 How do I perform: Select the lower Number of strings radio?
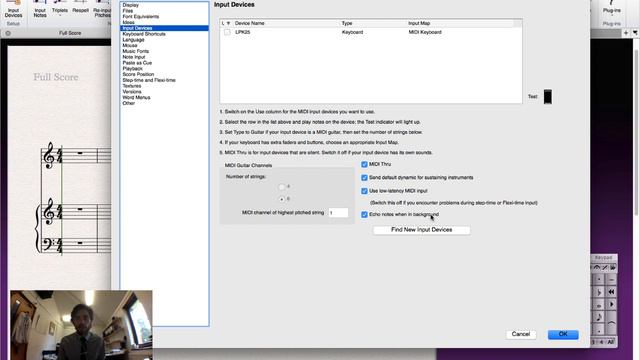282,199
